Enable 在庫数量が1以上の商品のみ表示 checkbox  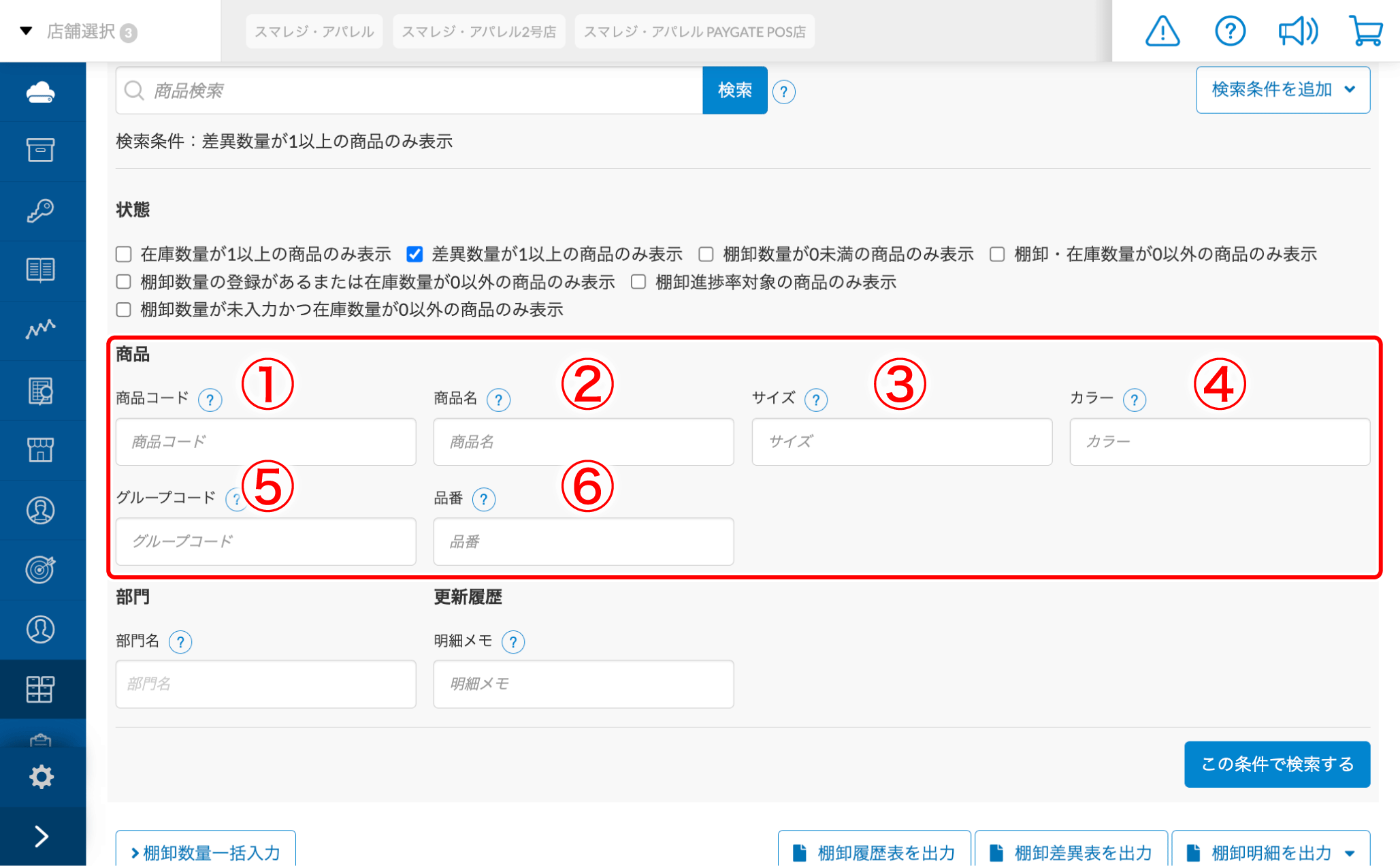[124, 255]
